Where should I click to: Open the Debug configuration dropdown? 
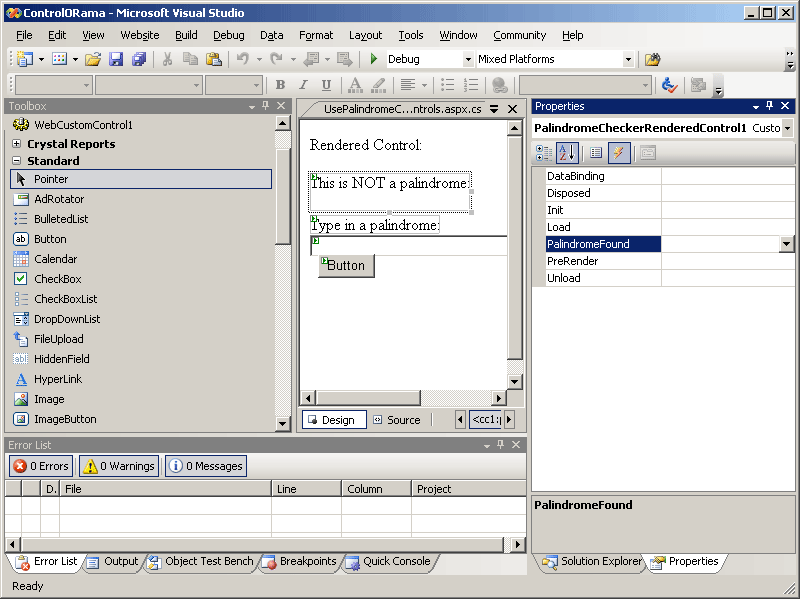tap(466, 60)
